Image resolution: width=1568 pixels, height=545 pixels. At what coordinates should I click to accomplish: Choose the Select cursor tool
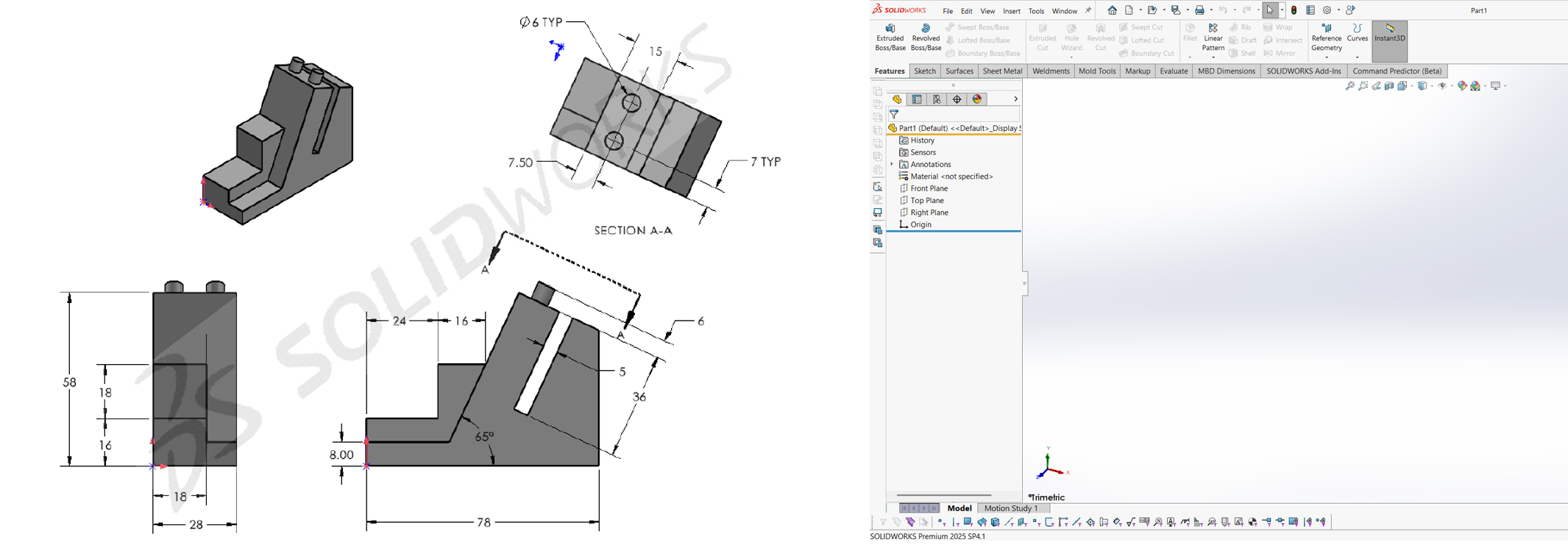tap(1270, 10)
